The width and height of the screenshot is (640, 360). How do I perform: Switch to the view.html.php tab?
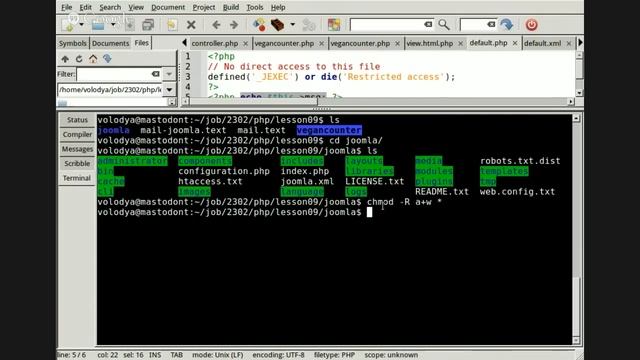tap(430, 43)
